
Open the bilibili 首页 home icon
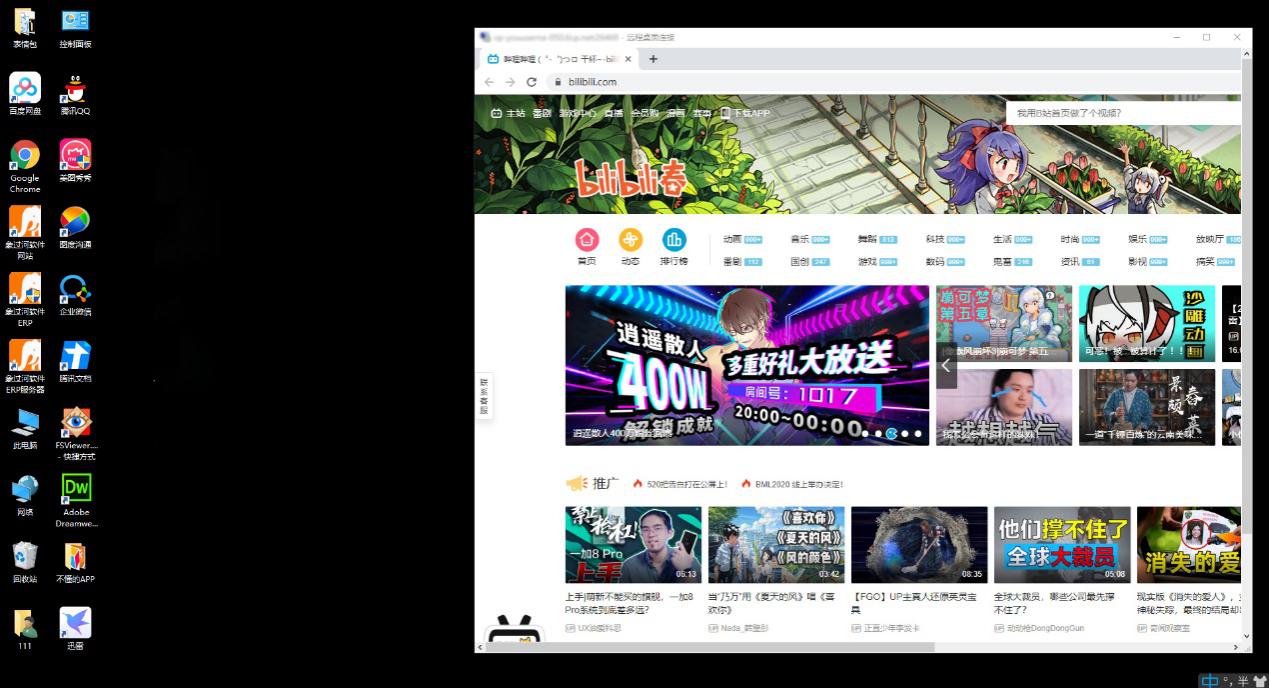(x=587, y=239)
